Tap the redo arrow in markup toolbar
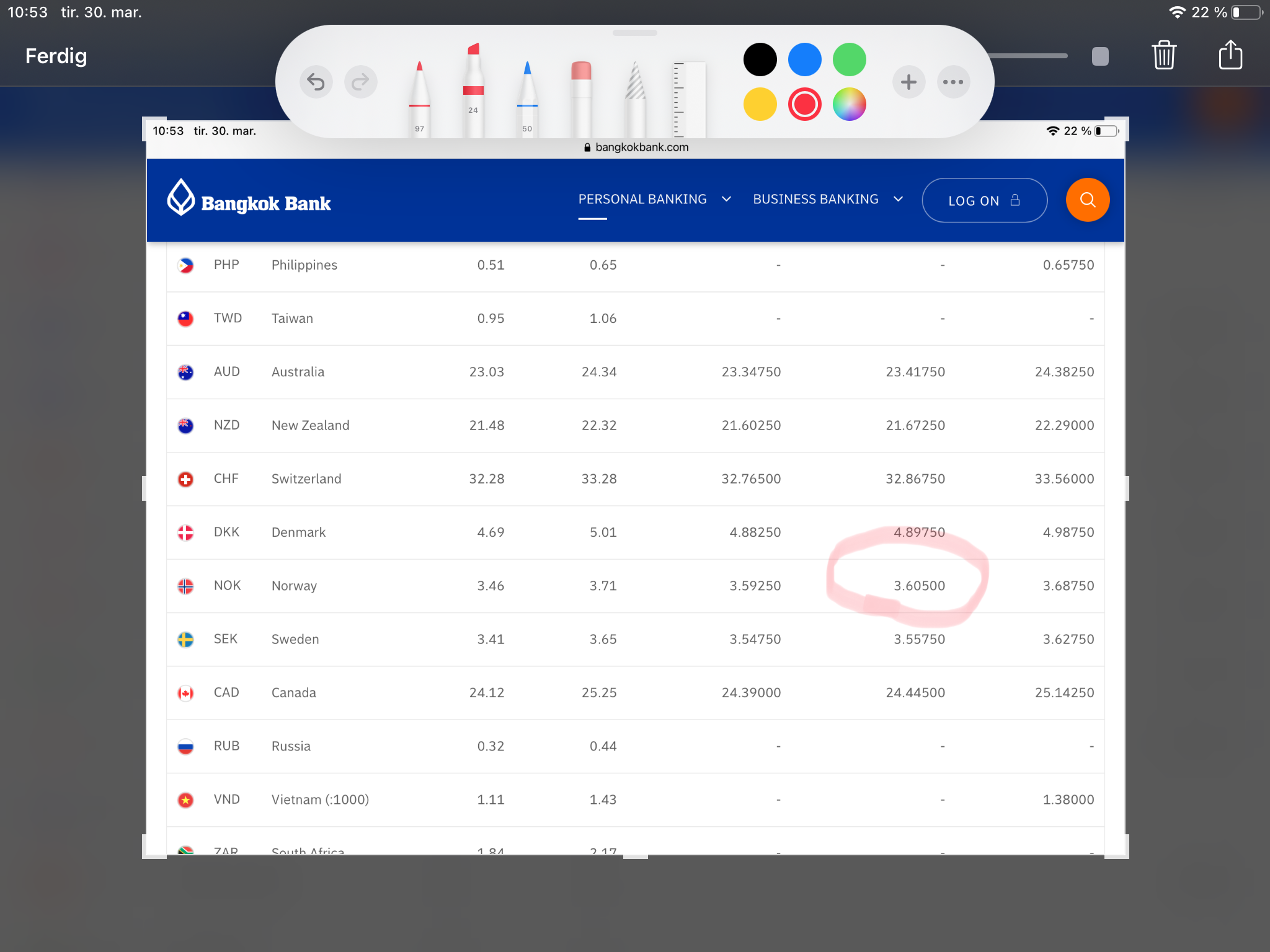 coord(360,82)
